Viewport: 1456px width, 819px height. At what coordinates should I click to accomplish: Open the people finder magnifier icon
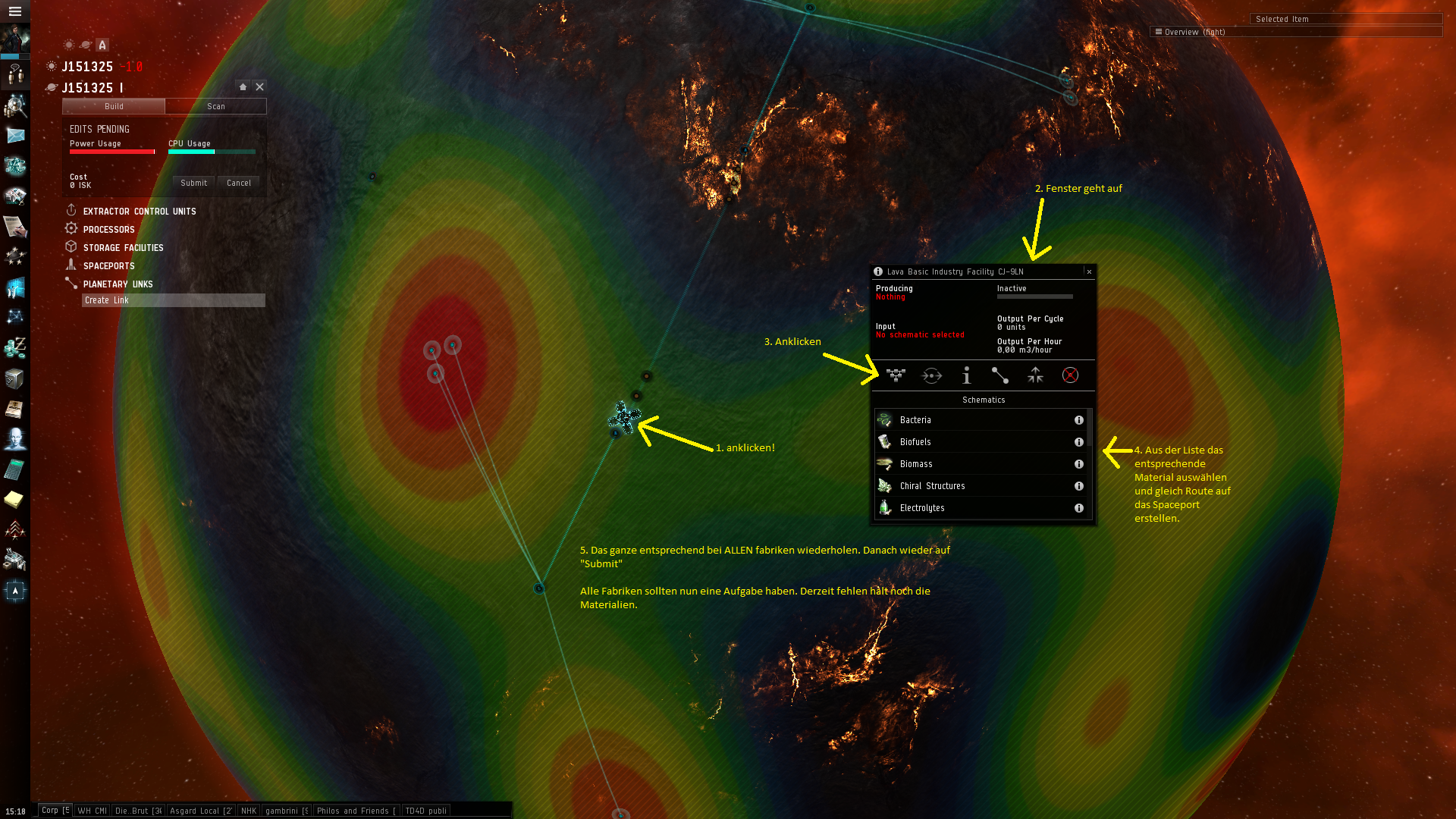[x=15, y=105]
